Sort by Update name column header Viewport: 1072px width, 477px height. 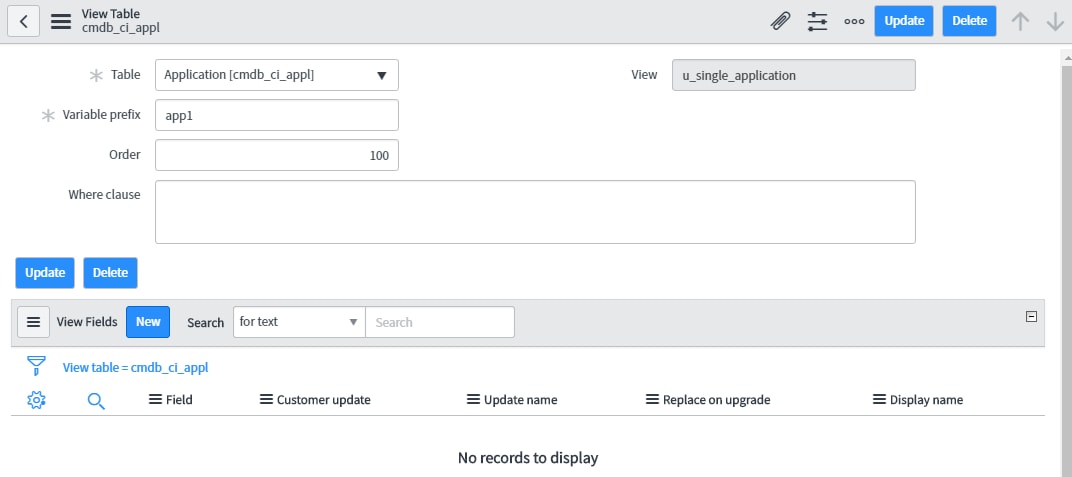(x=520, y=400)
